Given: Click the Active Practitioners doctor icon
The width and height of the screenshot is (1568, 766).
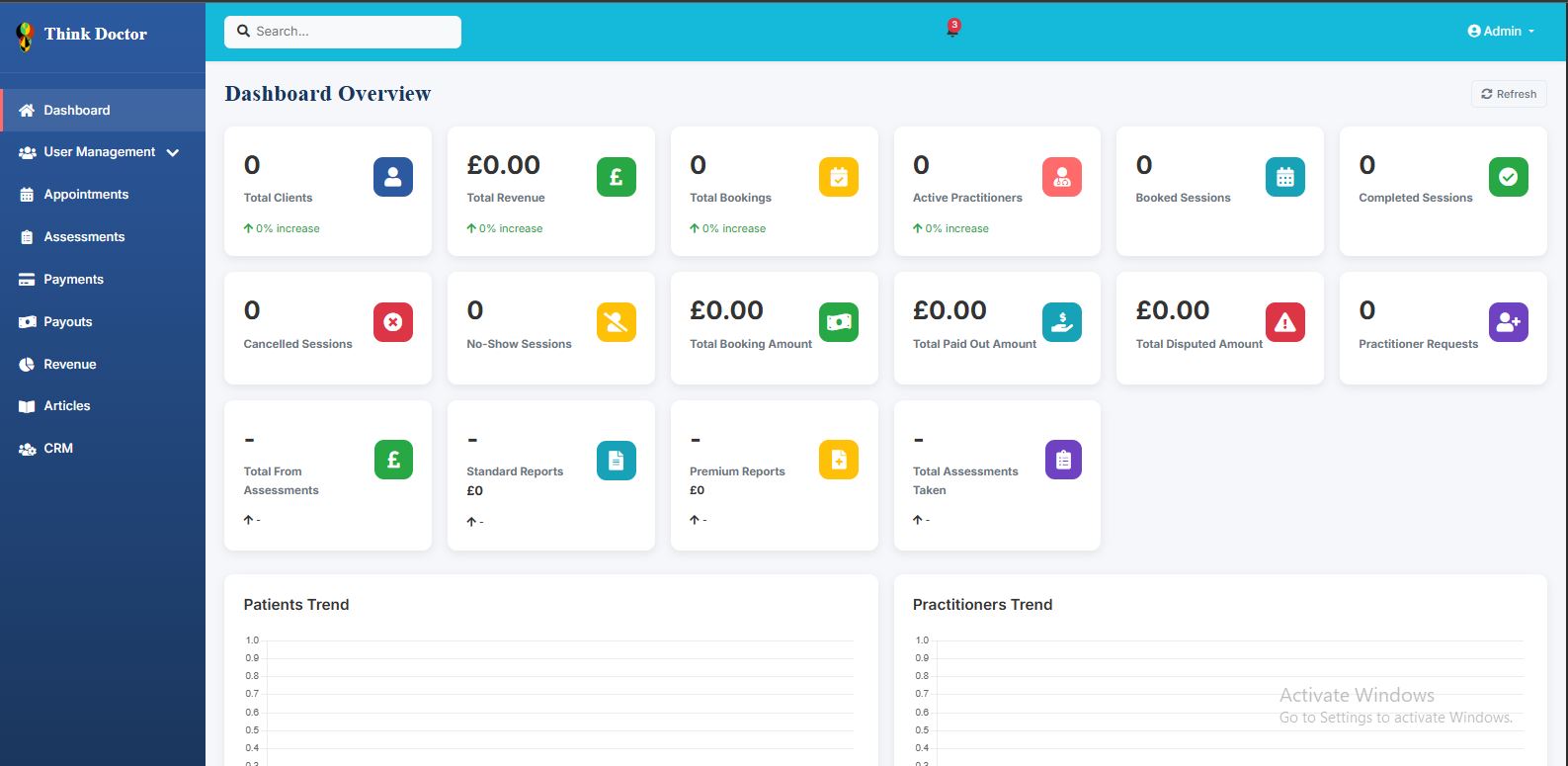Looking at the screenshot, I should click(x=1062, y=177).
